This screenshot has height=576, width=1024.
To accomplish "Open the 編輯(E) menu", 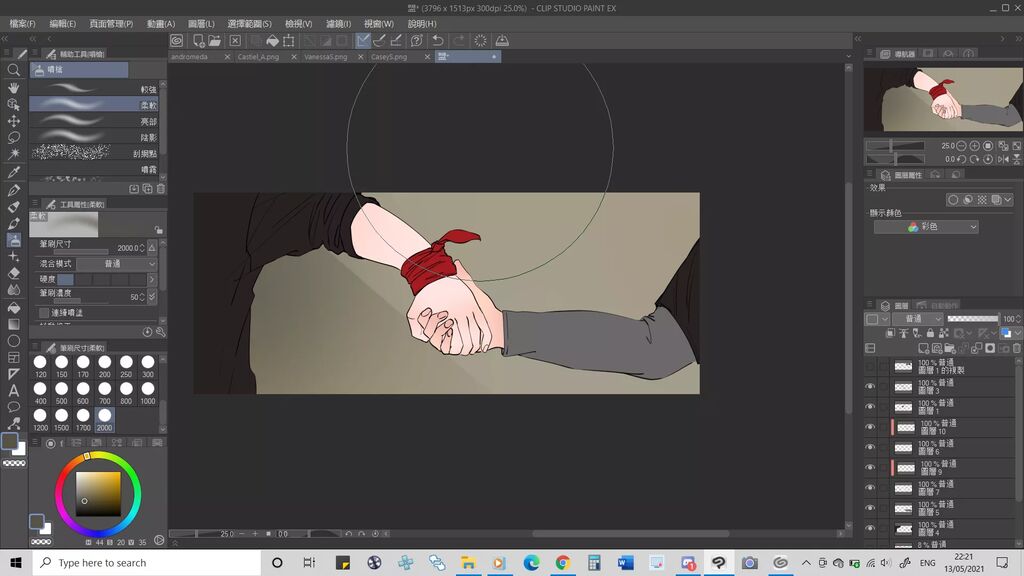I will (x=63, y=24).
